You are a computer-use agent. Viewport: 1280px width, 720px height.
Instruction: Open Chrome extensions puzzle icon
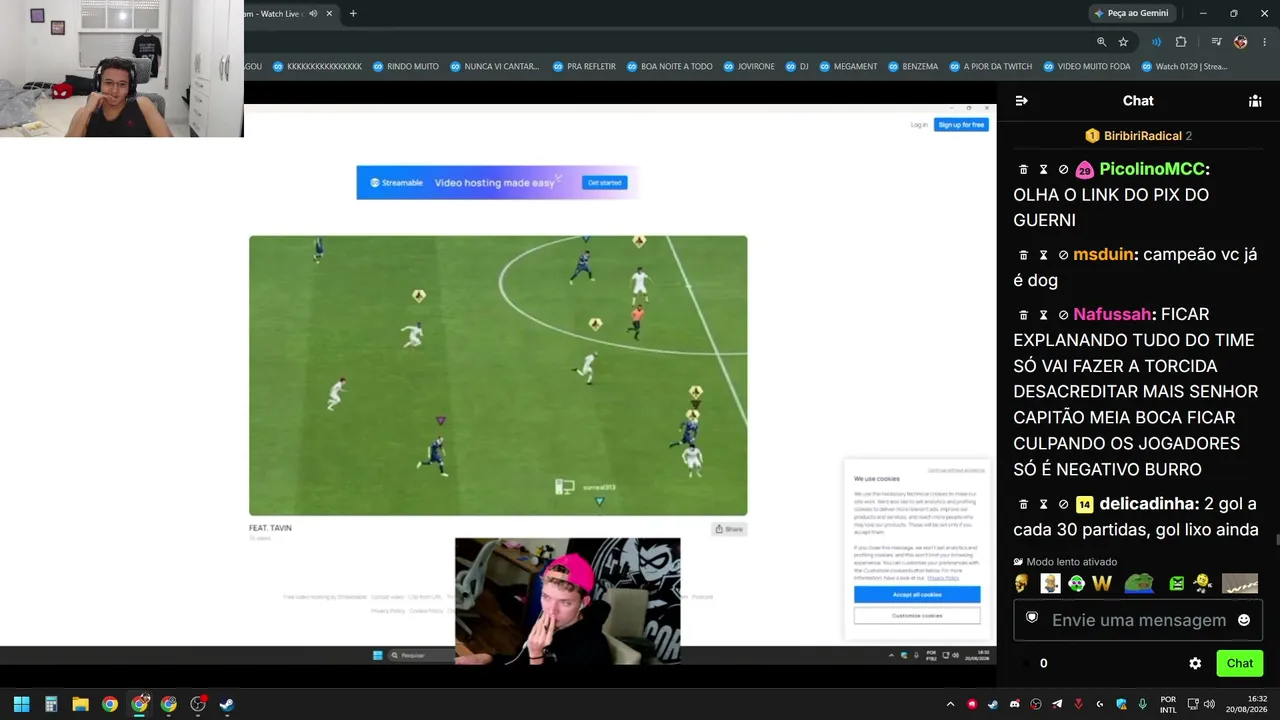pos(1181,42)
